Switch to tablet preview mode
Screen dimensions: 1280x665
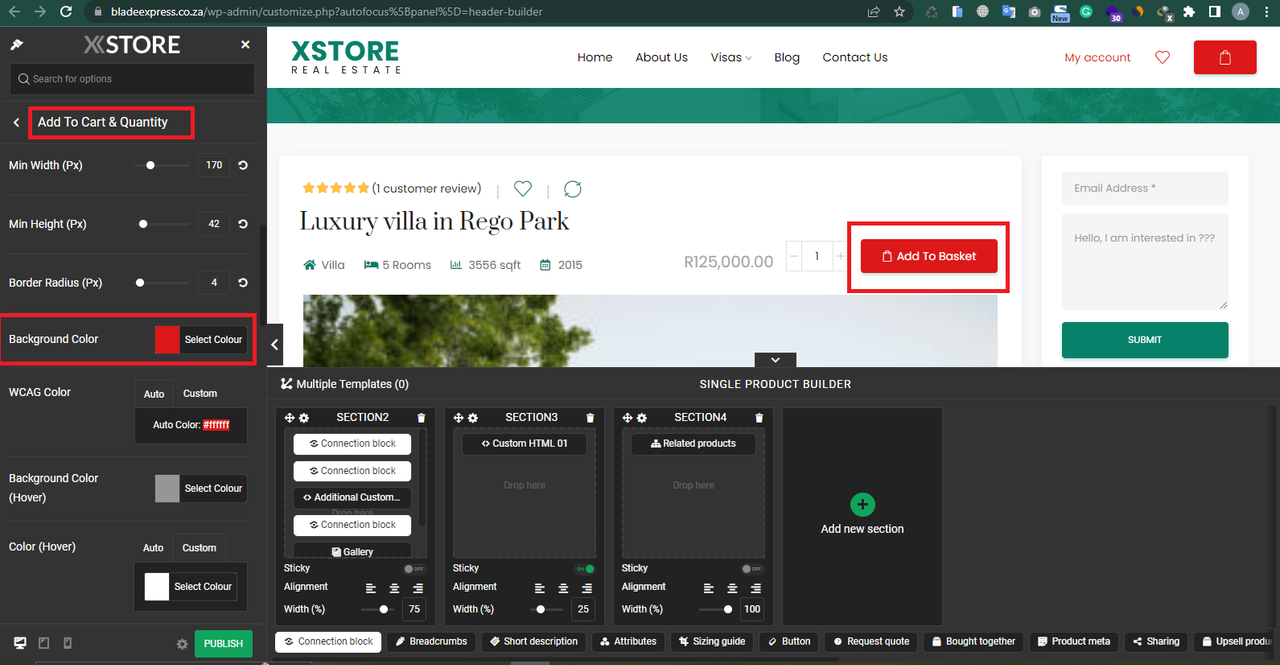(44, 643)
